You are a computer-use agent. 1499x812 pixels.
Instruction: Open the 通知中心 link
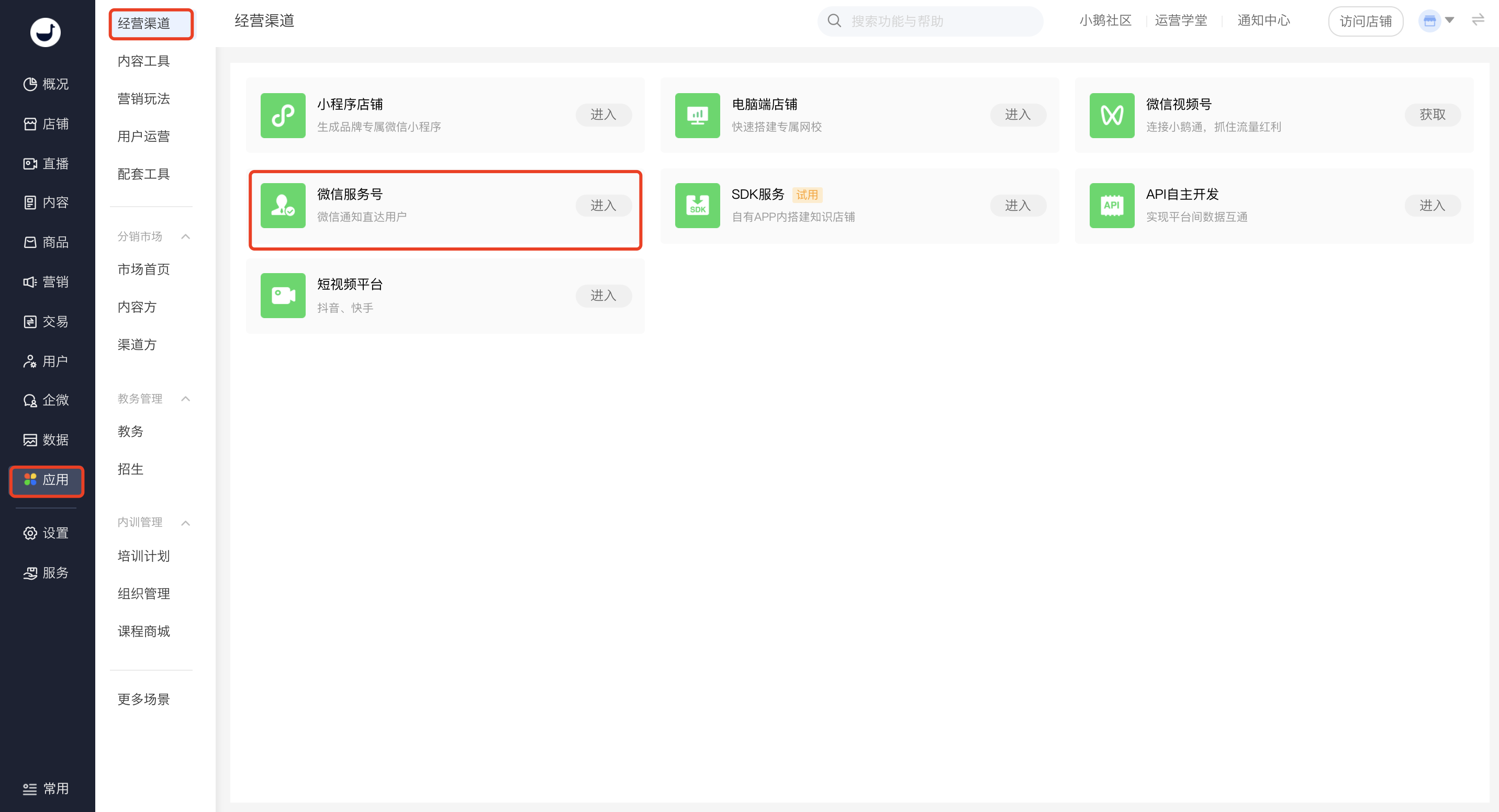pos(1263,21)
